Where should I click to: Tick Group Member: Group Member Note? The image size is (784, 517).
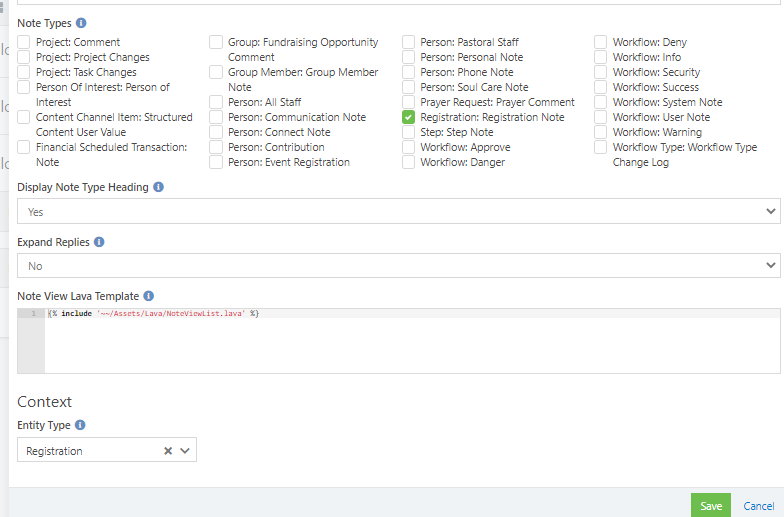coord(216,72)
